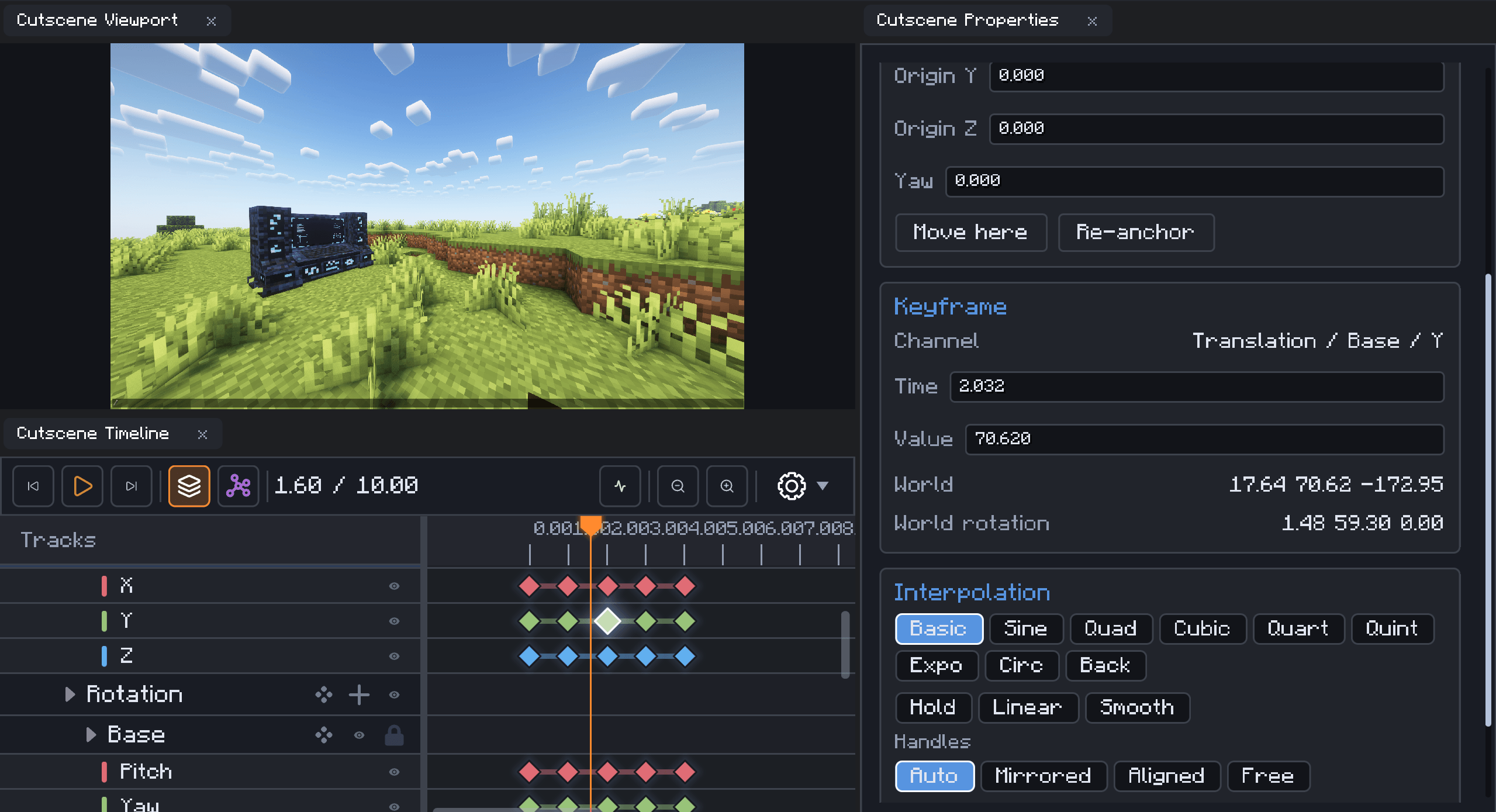This screenshot has width=1496, height=812.
Task: Open the curve waveform view
Action: [x=620, y=486]
